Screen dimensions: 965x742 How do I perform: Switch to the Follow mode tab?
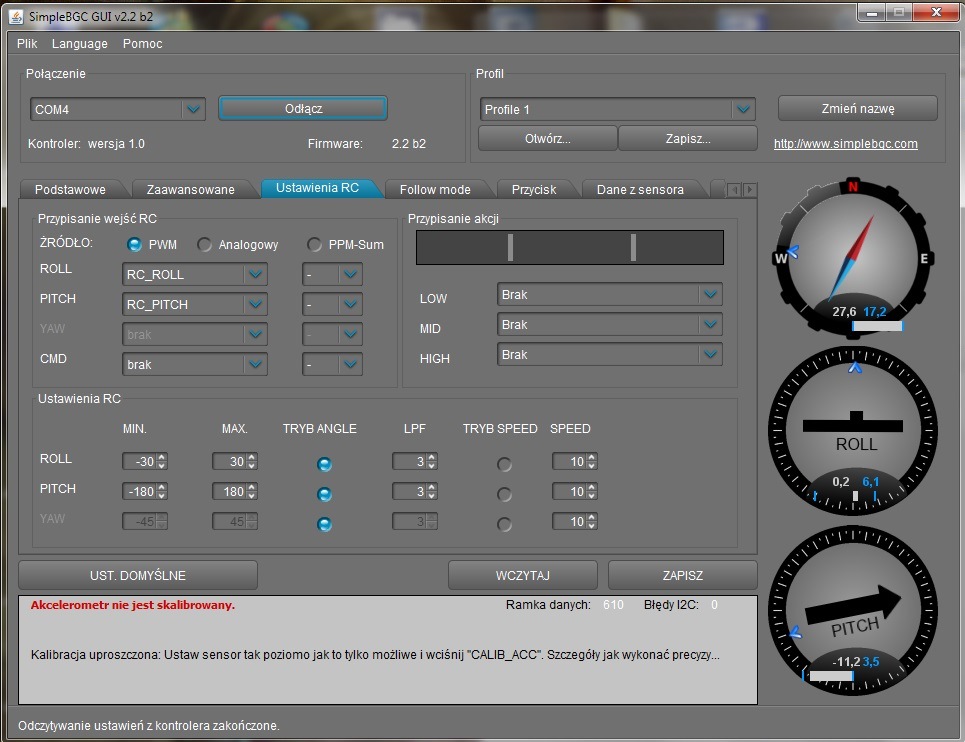[435, 189]
